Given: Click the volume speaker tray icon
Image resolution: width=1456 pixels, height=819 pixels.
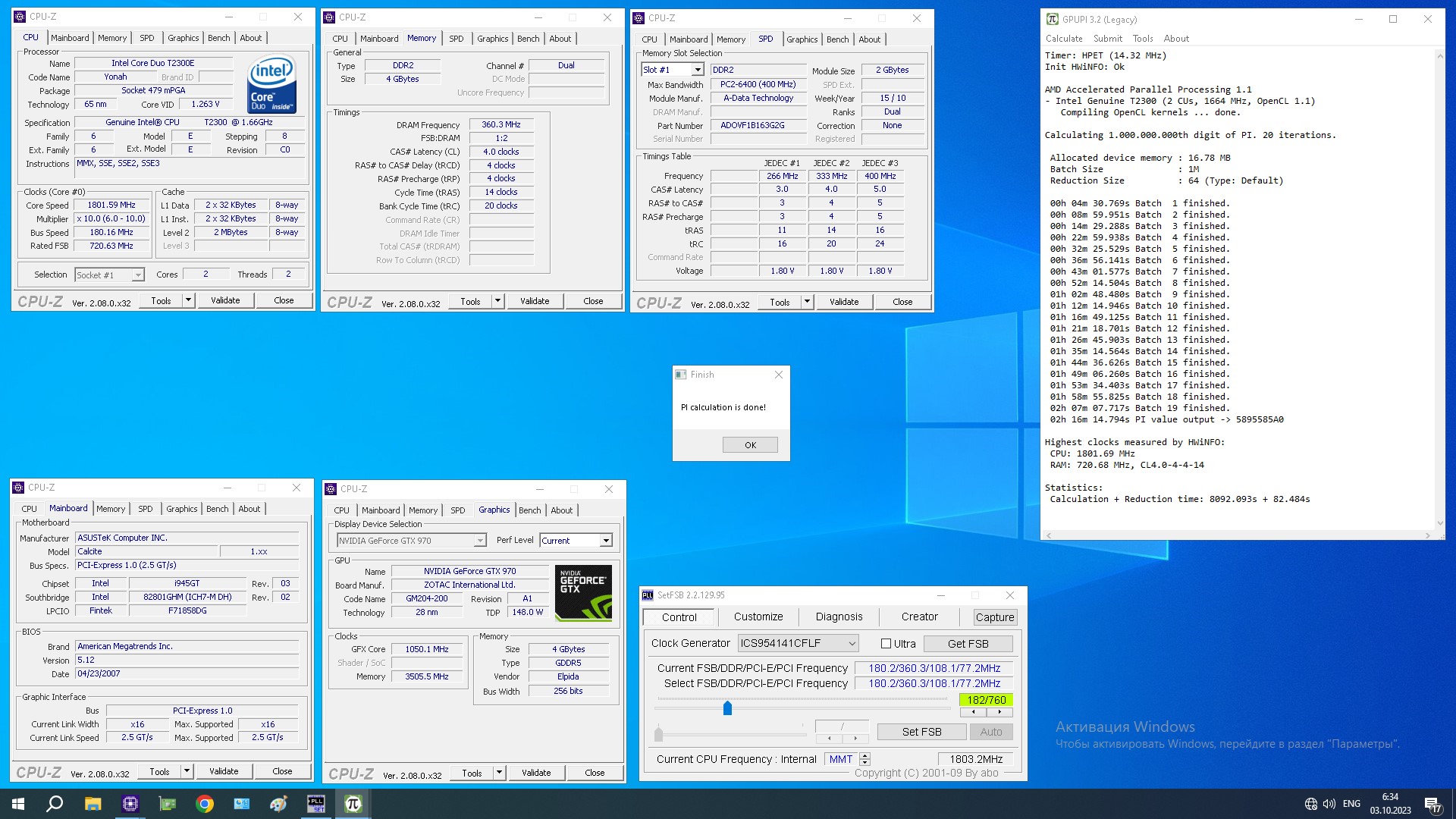Looking at the screenshot, I should tap(1329, 804).
